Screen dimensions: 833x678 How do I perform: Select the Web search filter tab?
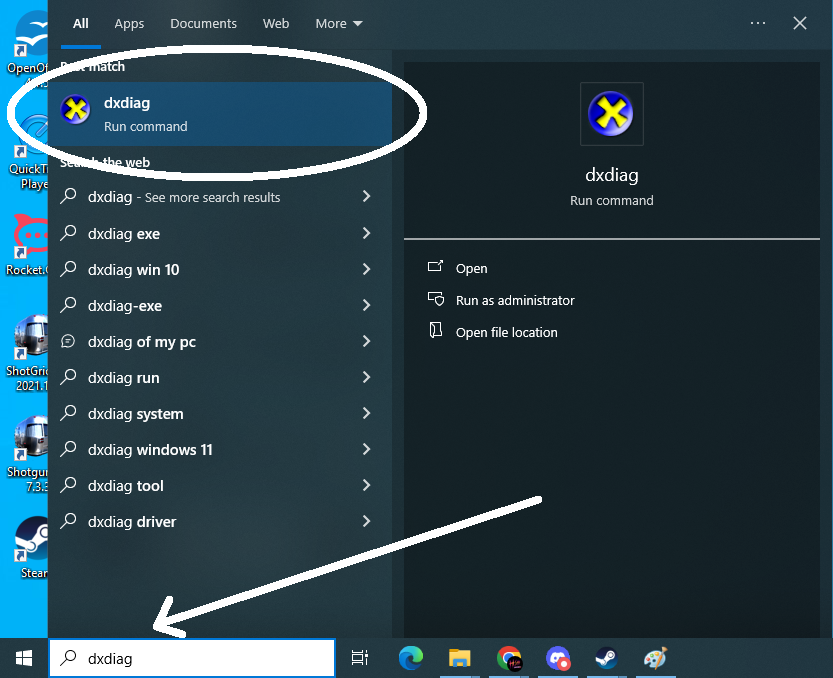click(x=276, y=24)
